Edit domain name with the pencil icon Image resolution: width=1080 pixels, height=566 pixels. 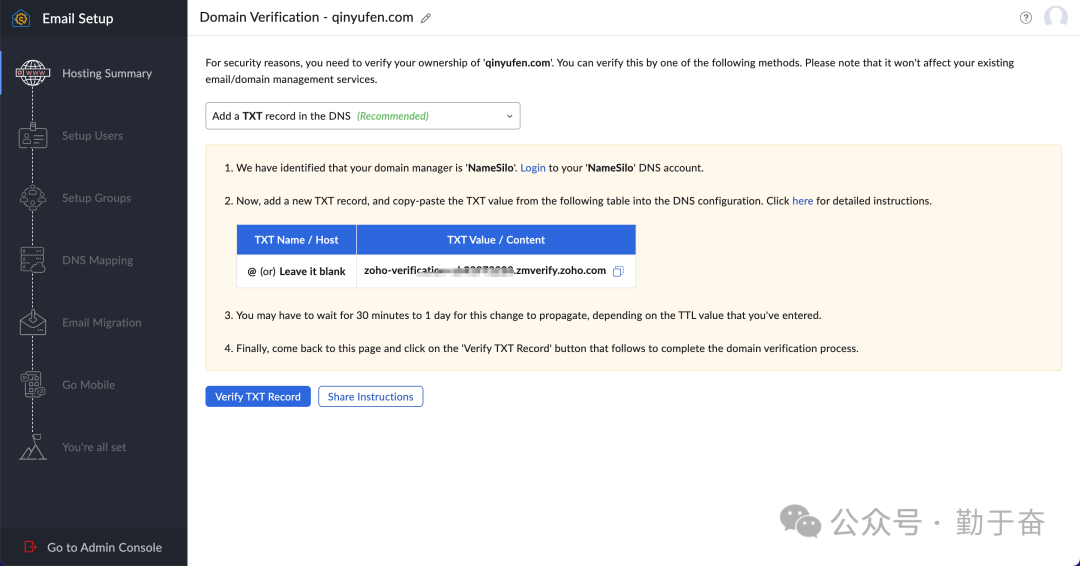[426, 18]
